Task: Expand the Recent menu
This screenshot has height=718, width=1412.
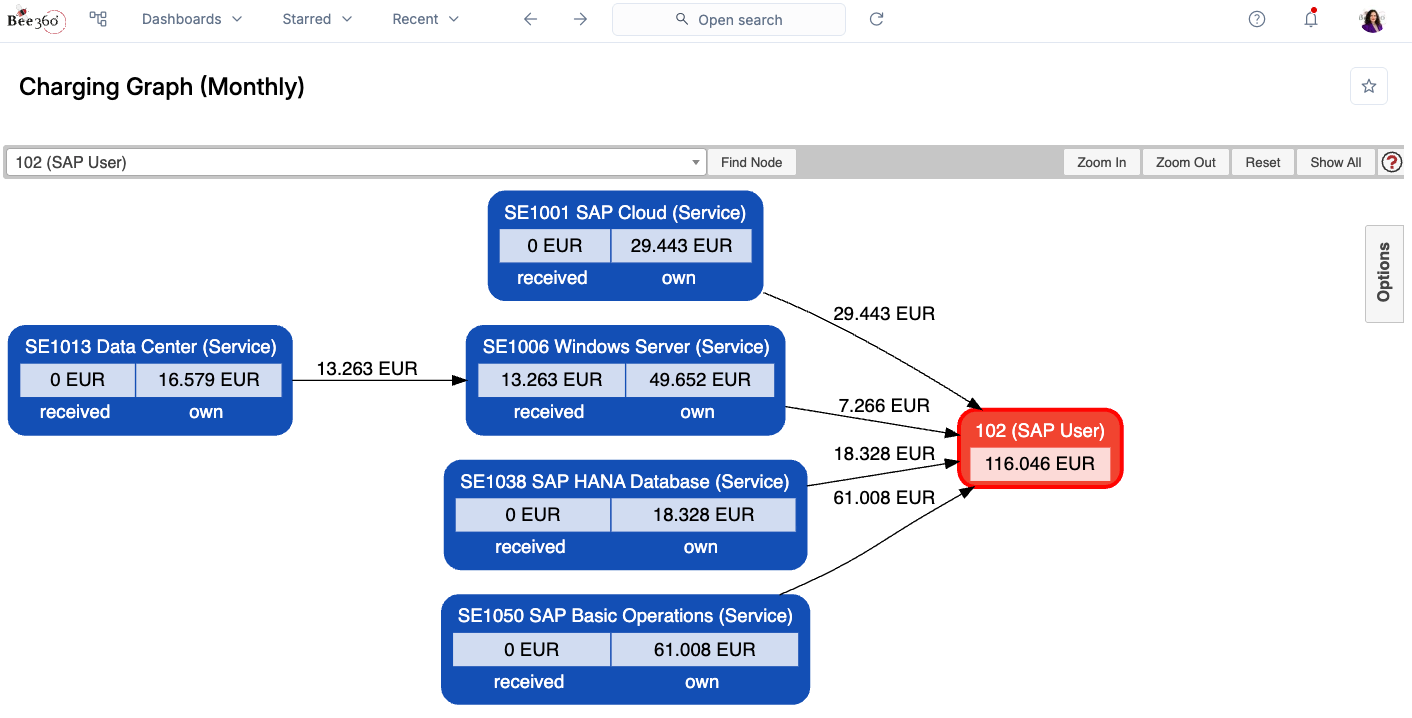Action: tap(424, 19)
